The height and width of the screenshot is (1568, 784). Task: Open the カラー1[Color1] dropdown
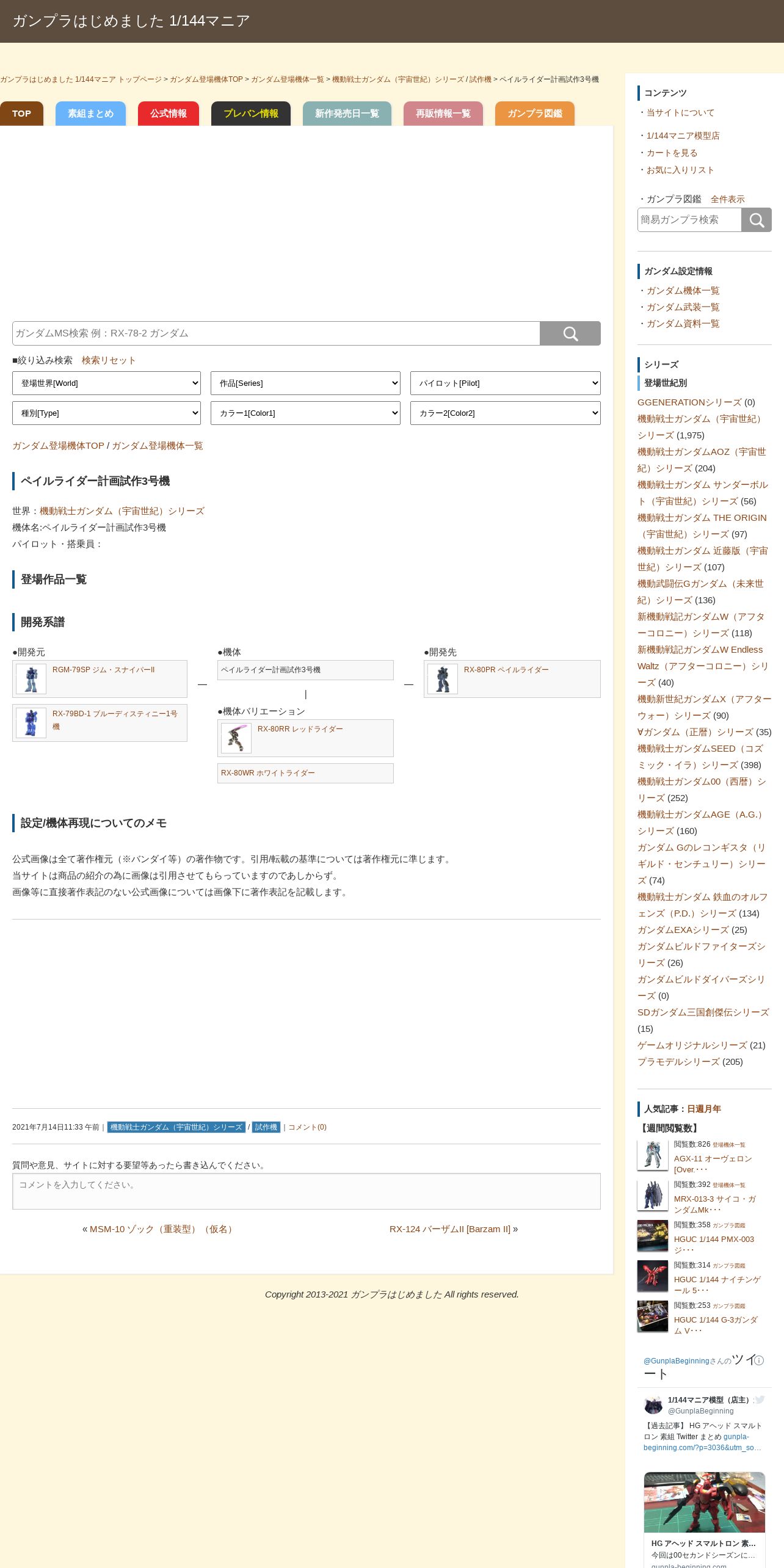(305, 413)
